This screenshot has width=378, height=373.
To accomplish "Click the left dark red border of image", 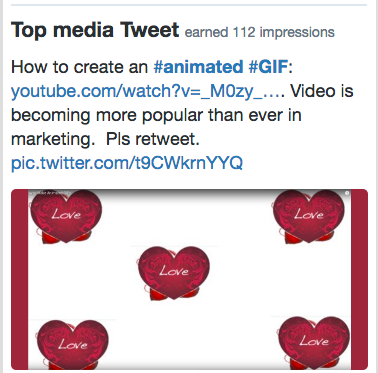I will click(20, 279).
